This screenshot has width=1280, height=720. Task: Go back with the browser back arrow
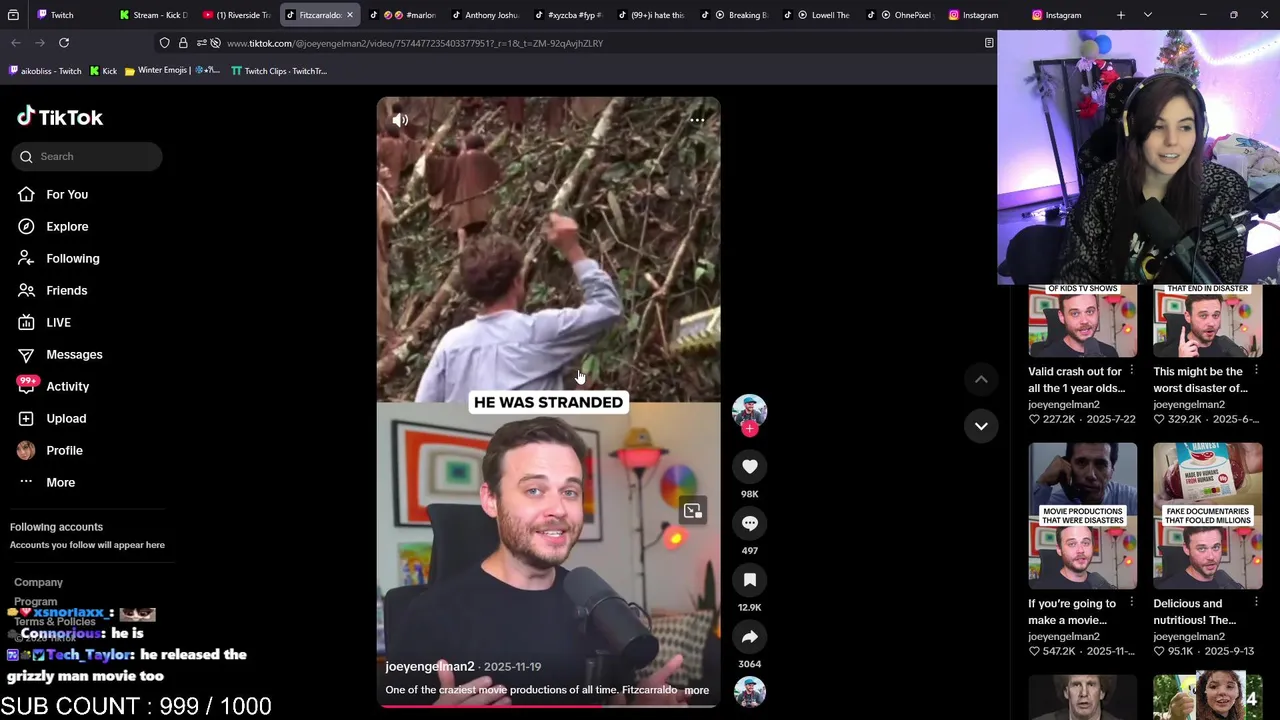tap(16, 43)
